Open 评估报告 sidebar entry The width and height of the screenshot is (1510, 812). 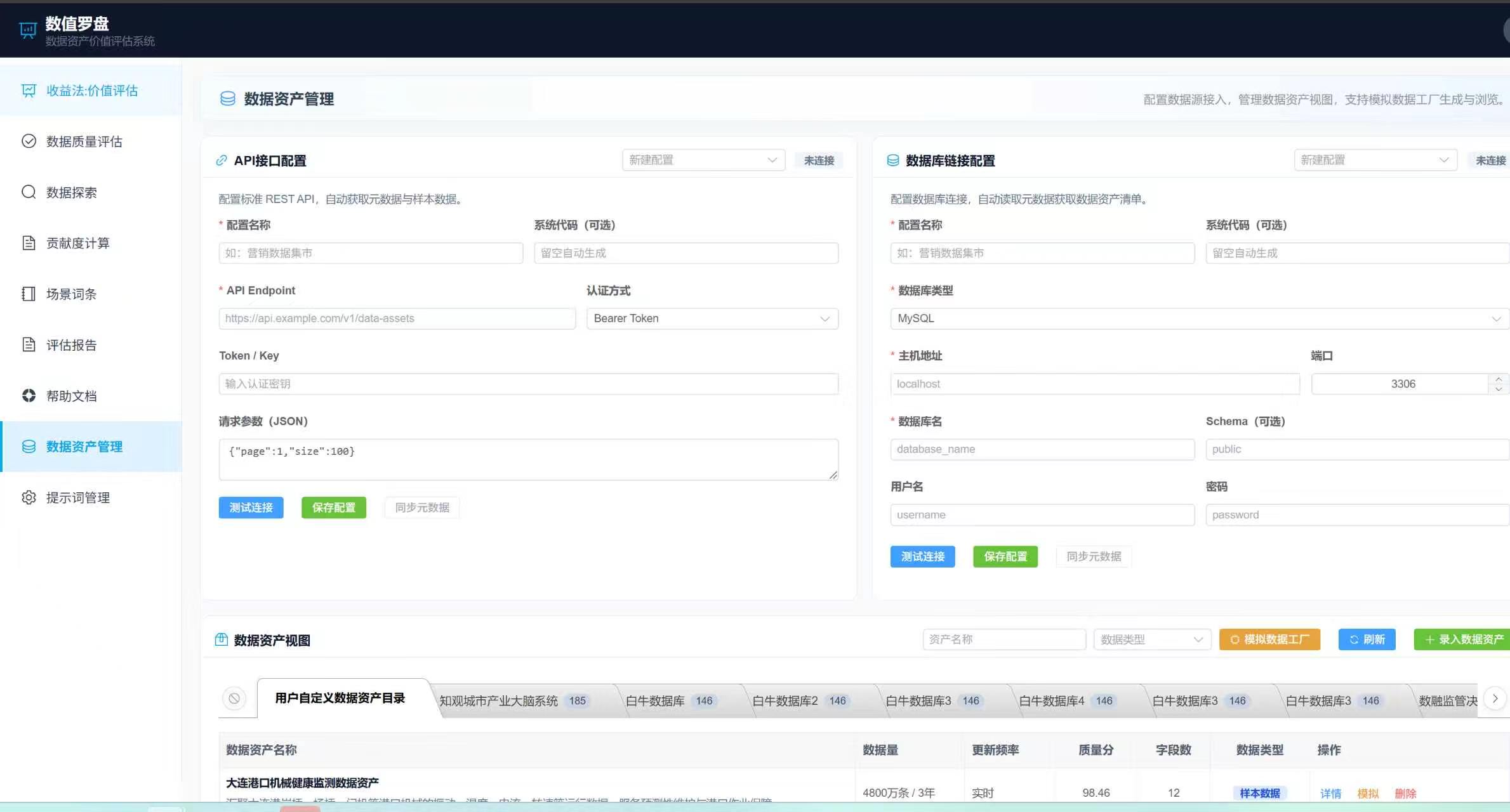pyautogui.click(x=91, y=344)
